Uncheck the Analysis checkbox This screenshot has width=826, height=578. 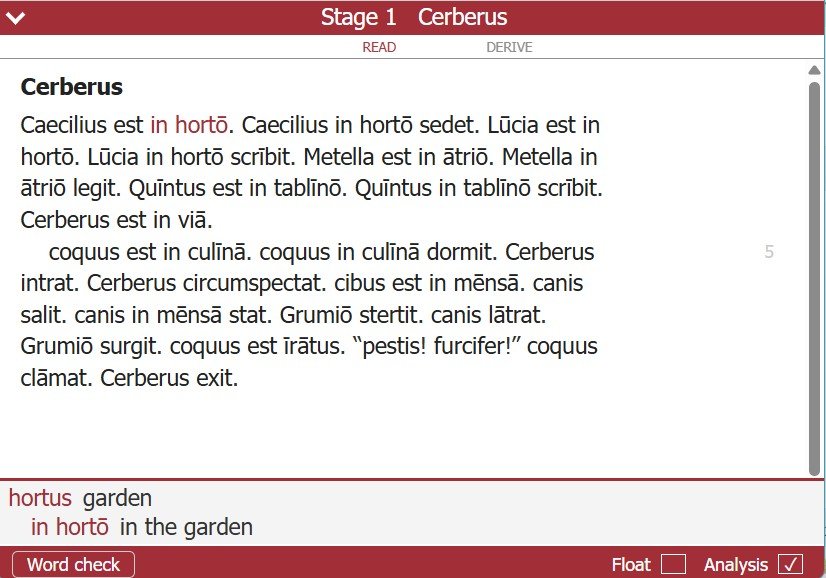pos(791,564)
